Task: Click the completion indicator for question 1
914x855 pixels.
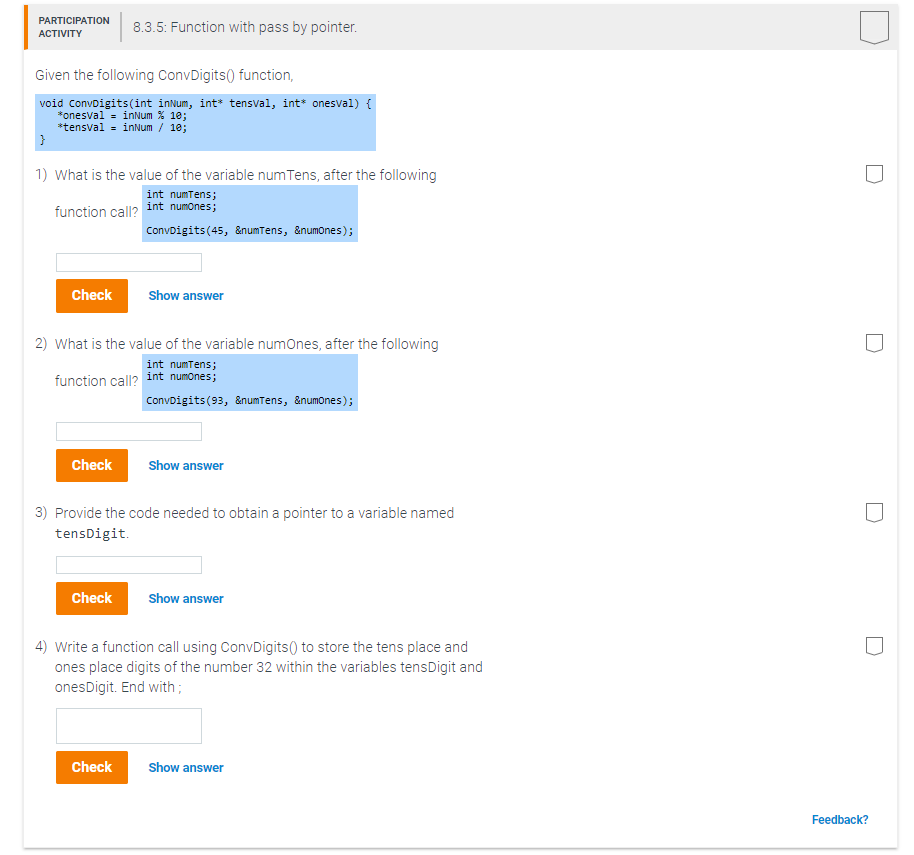Action: 874,173
